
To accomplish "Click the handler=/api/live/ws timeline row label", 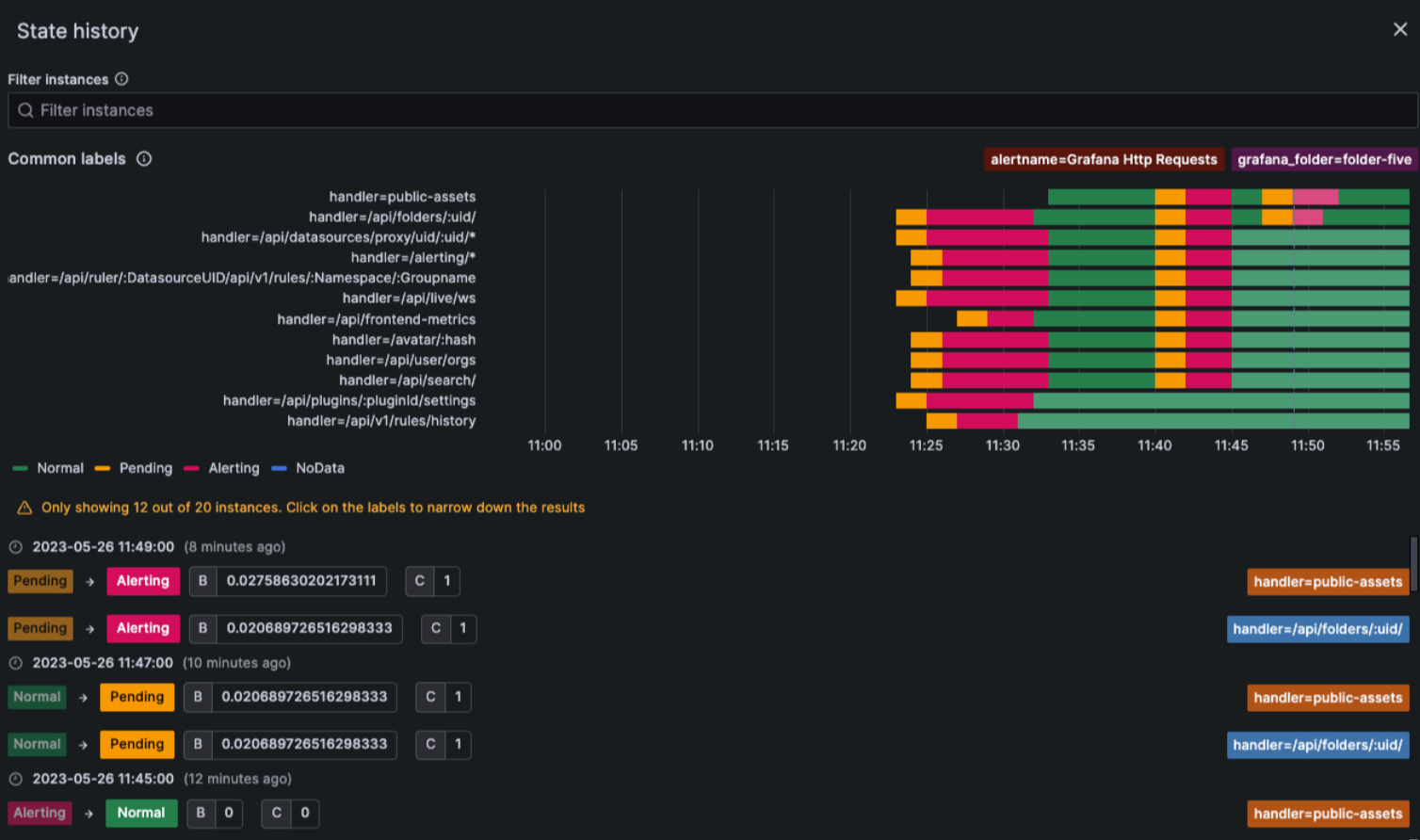I will 409,299.
